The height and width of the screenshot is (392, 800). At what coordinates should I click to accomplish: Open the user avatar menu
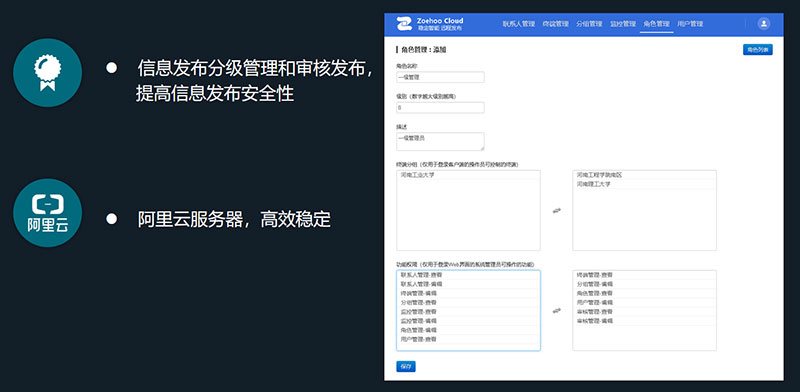pyautogui.click(x=763, y=23)
